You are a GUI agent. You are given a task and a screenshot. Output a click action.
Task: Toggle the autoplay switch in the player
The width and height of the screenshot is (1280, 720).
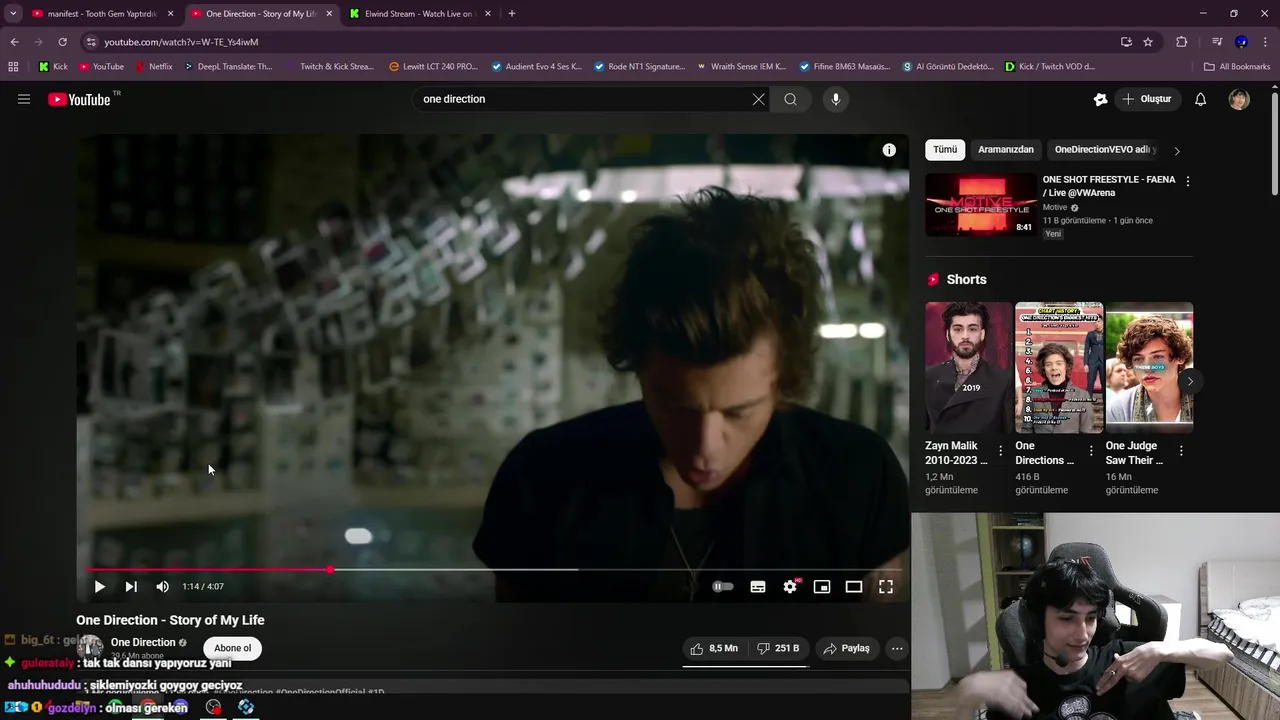pos(722,587)
